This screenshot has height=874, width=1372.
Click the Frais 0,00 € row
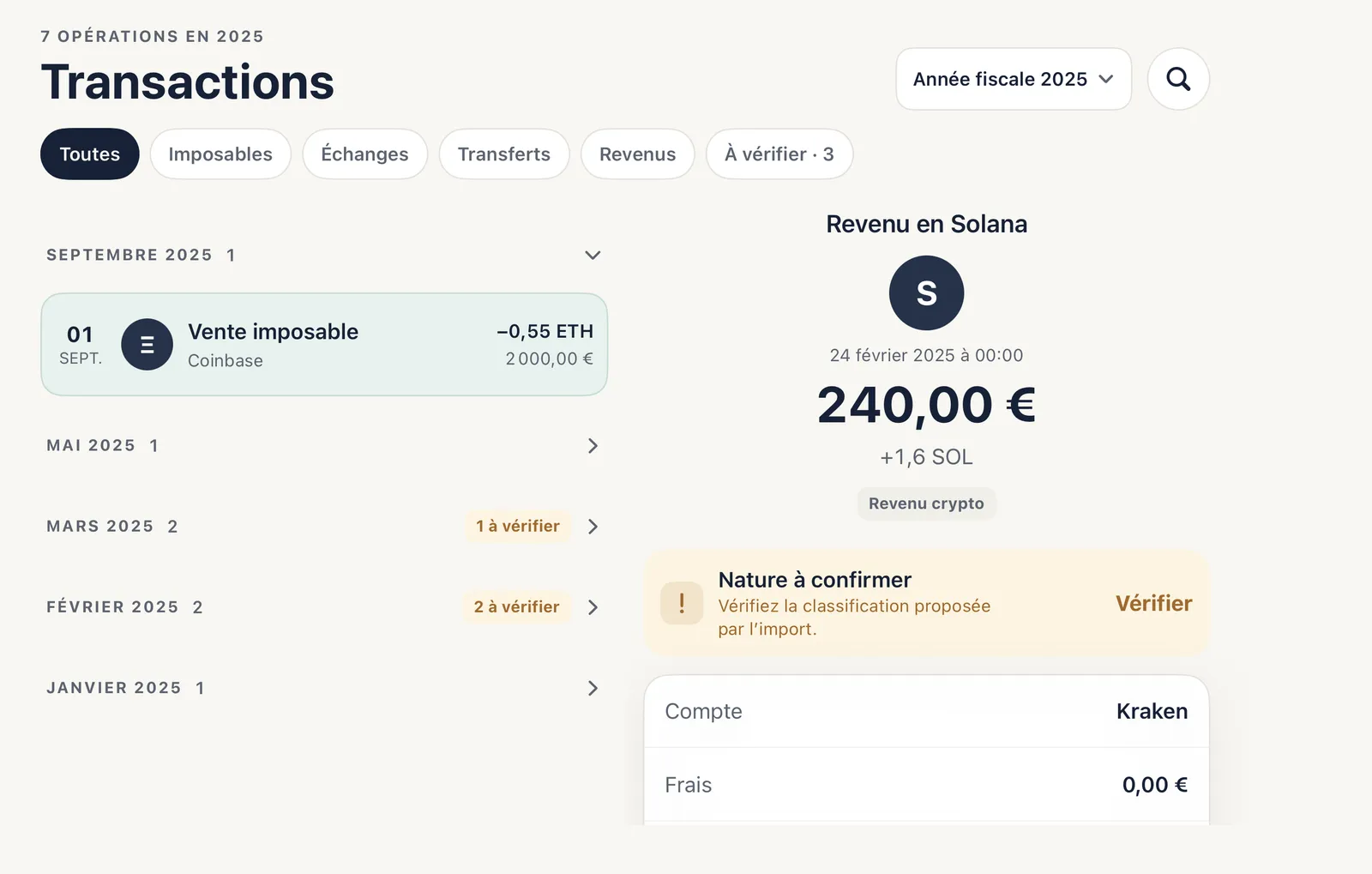[926, 785]
